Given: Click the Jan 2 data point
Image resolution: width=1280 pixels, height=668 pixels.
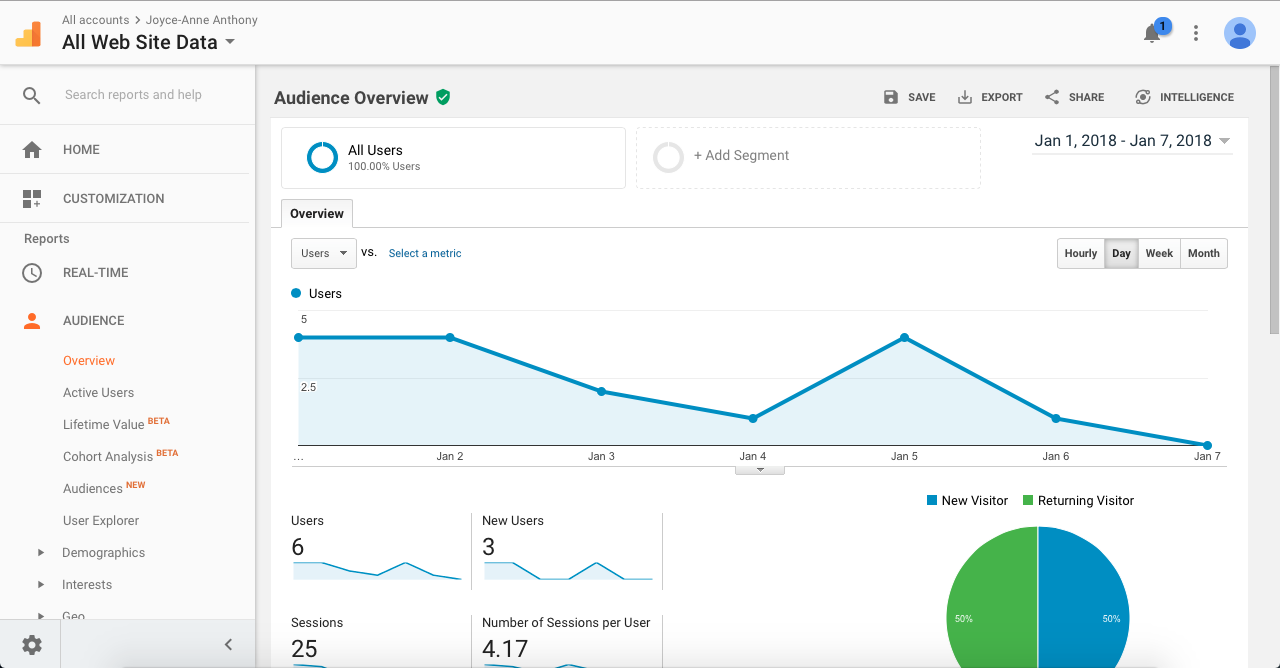Looking at the screenshot, I should pos(450,338).
